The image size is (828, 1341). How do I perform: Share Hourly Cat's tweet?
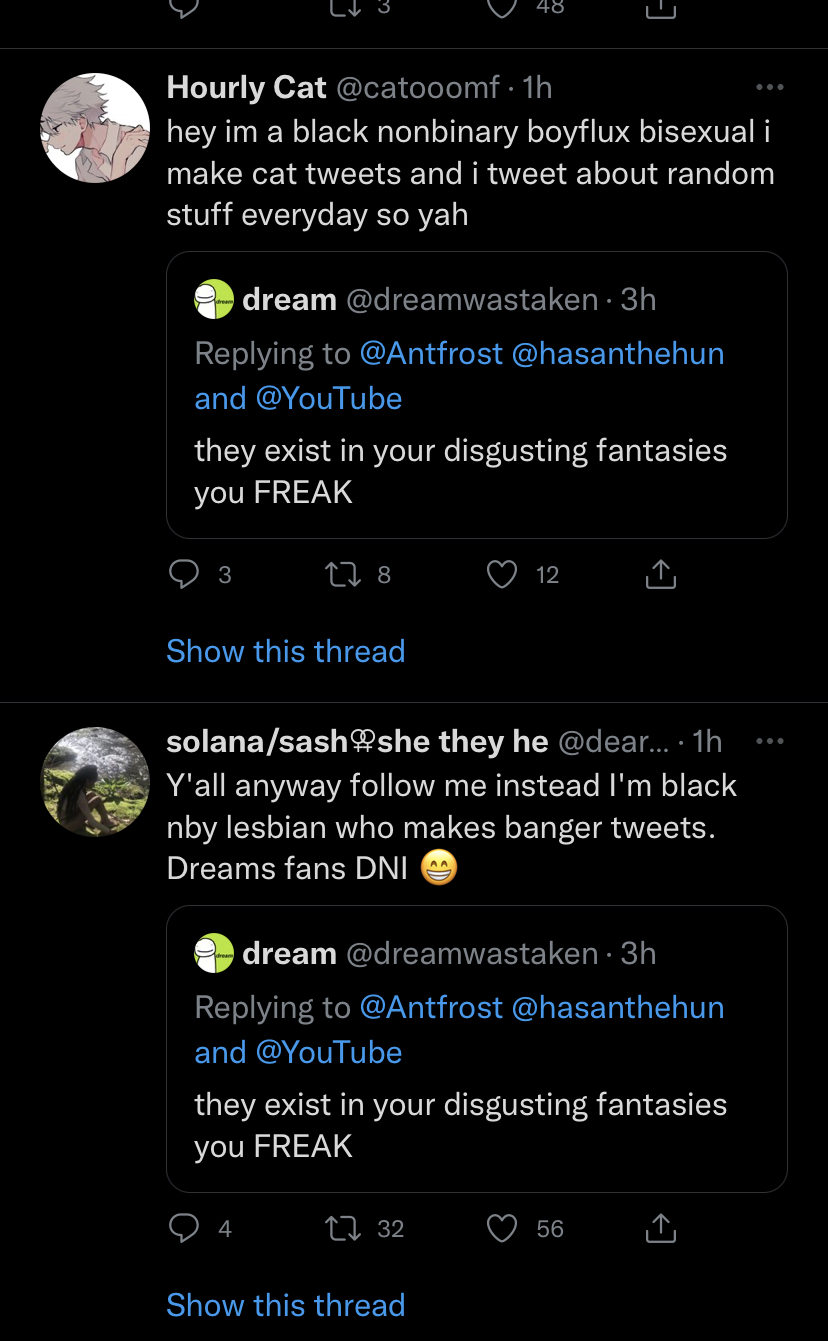661,573
